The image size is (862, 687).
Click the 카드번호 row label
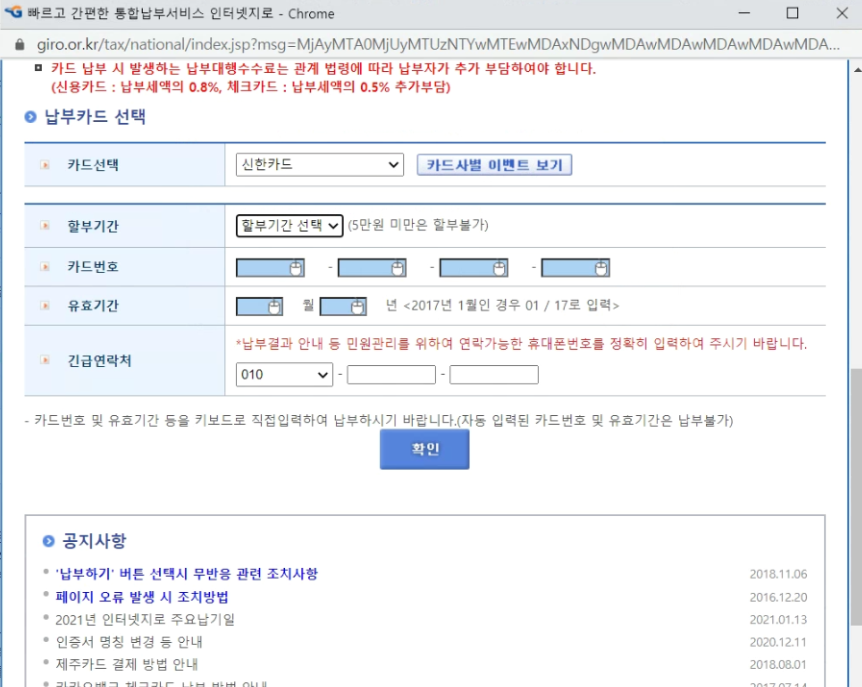93,267
